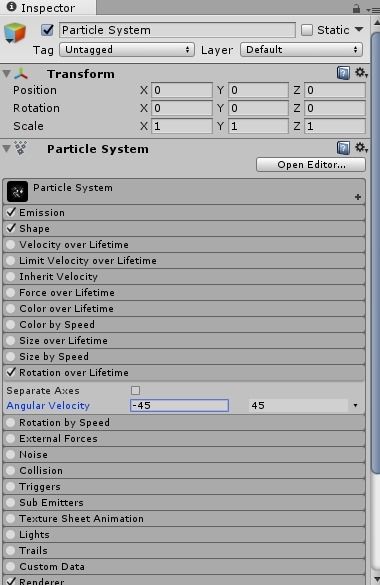The image size is (380, 585).
Task: Enable the Collision module toggle
Action: point(11,470)
